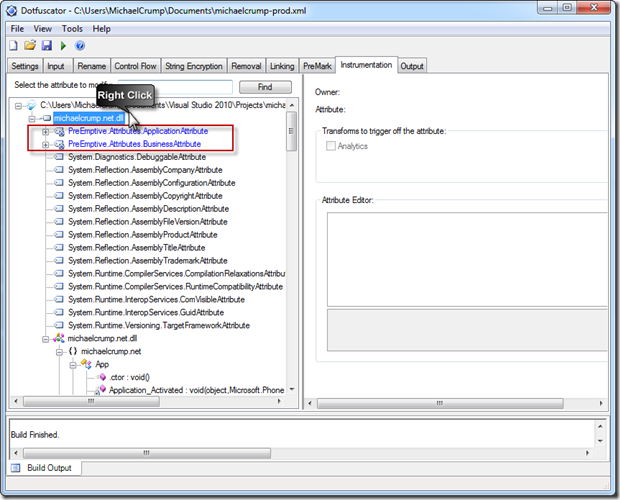This screenshot has height=500, width=620.
Task: Click the Attribute Editor text area
Action: (467, 260)
